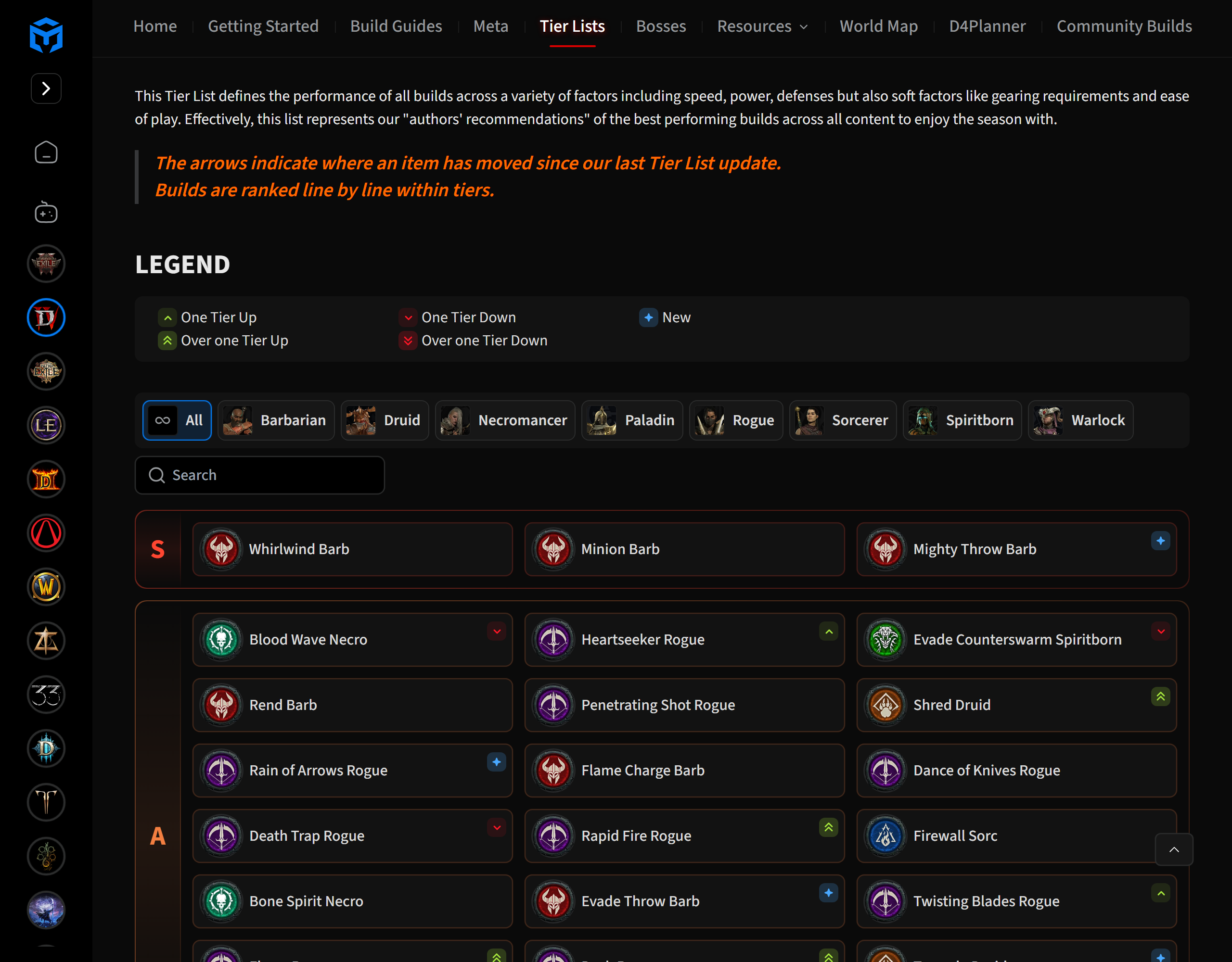This screenshot has height=962, width=1232.
Task: Open the gold Path of Exile icon
Action: click(46, 371)
